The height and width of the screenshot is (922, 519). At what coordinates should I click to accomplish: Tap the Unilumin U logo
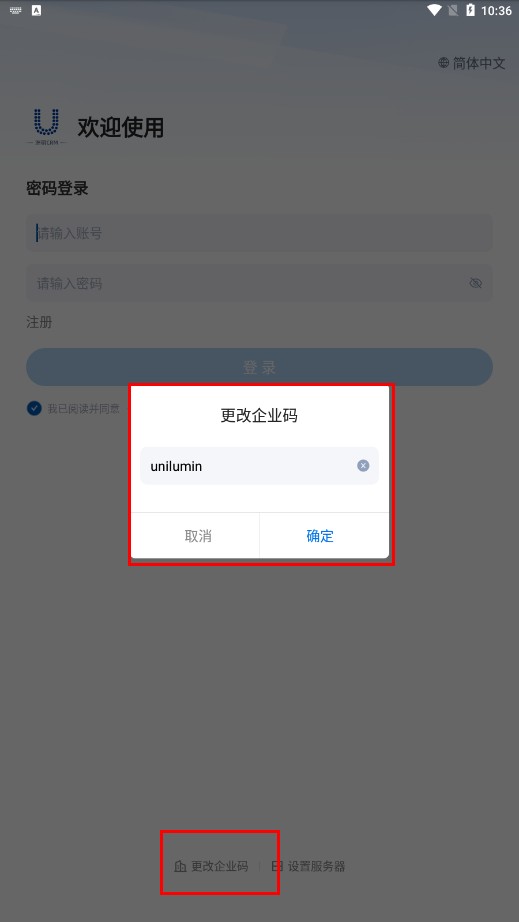(47, 126)
